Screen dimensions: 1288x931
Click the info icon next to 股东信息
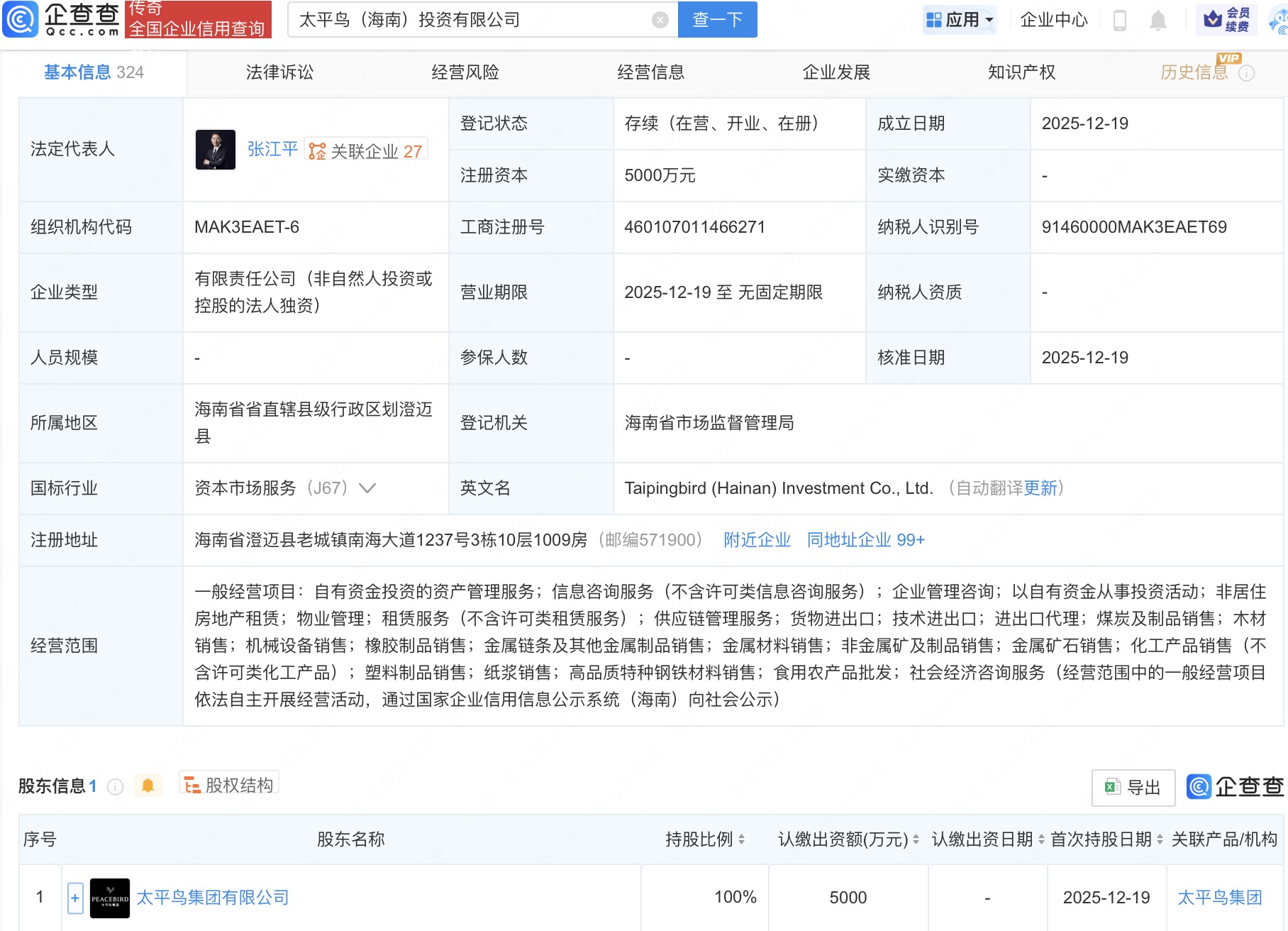115,786
